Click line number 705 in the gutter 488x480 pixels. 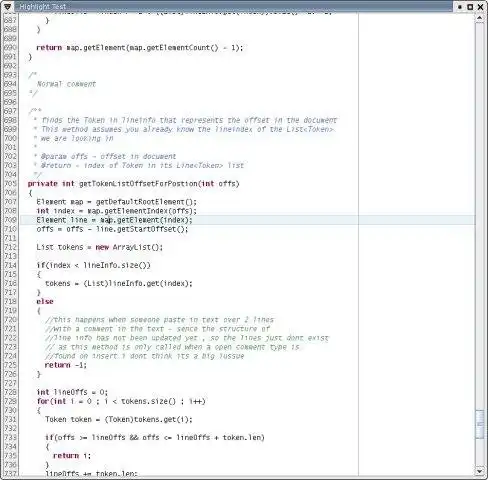[10, 184]
